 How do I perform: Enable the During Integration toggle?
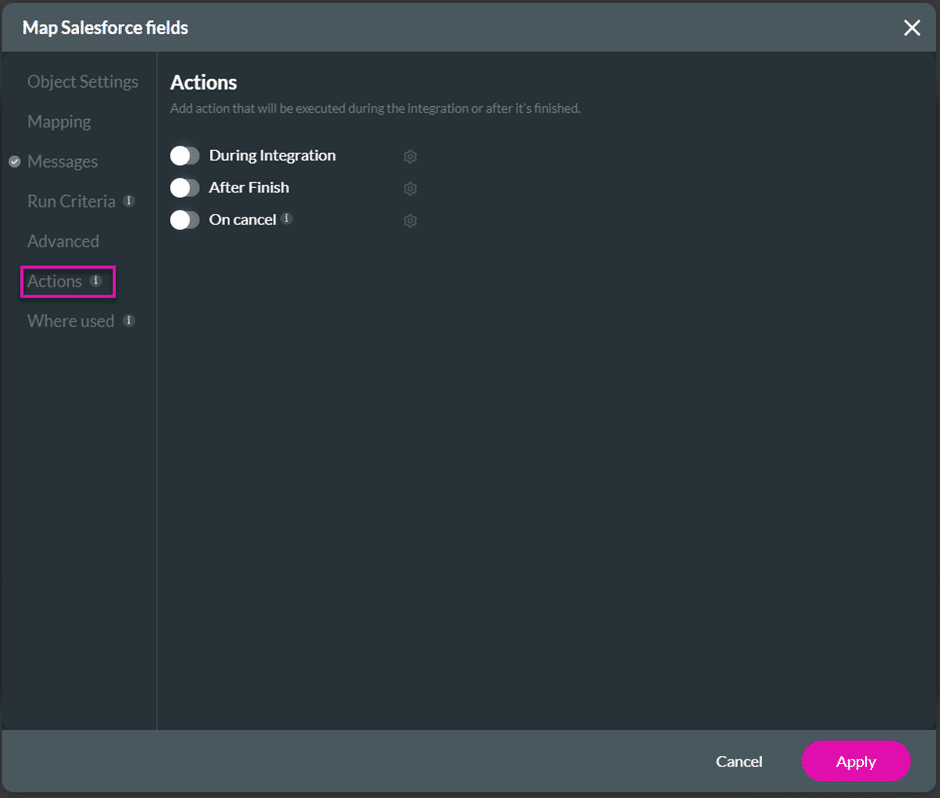[x=185, y=156]
